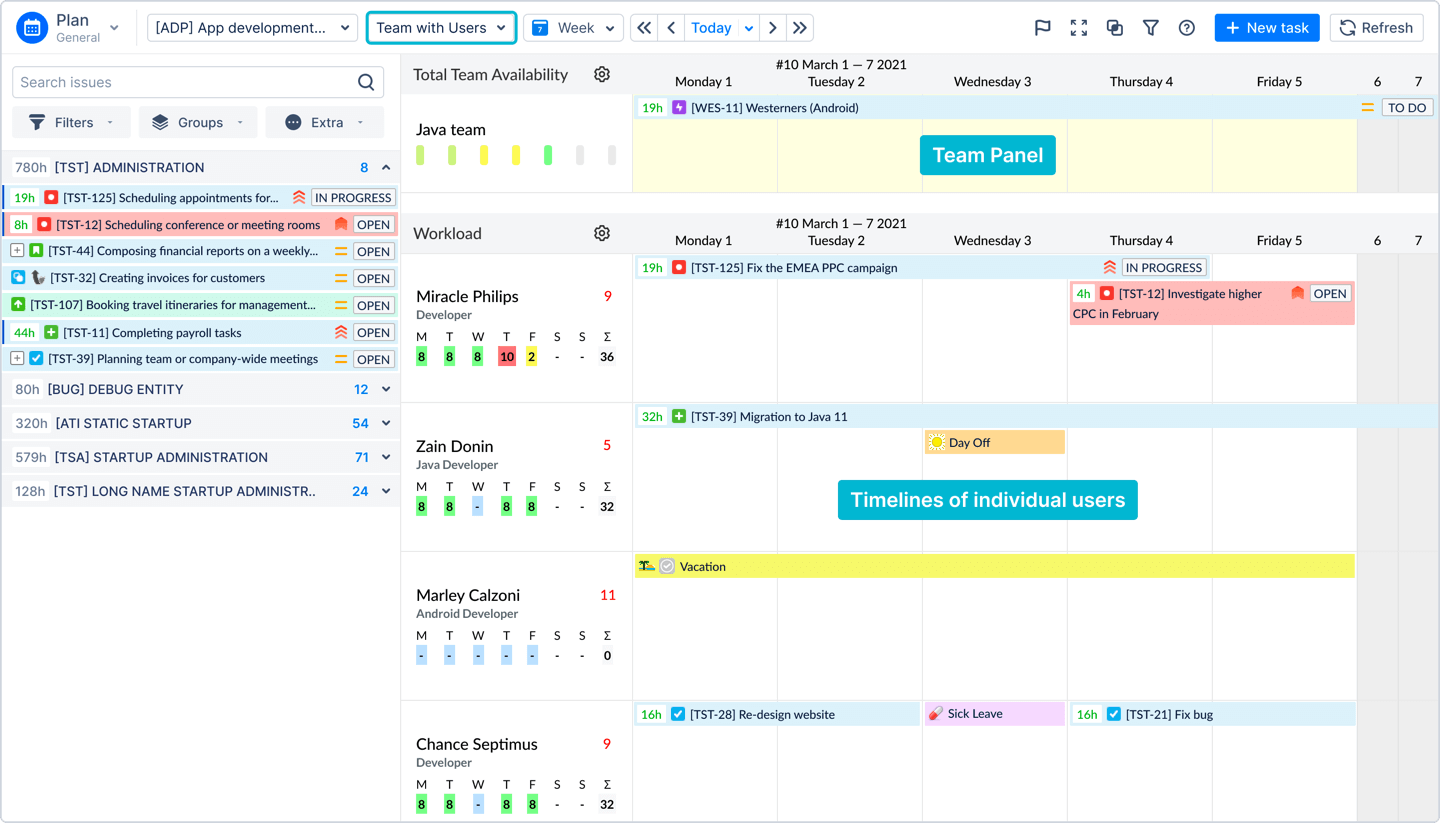This screenshot has height=823, width=1440.
Task: Click the search magnifier icon
Action: (x=366, y=82)
